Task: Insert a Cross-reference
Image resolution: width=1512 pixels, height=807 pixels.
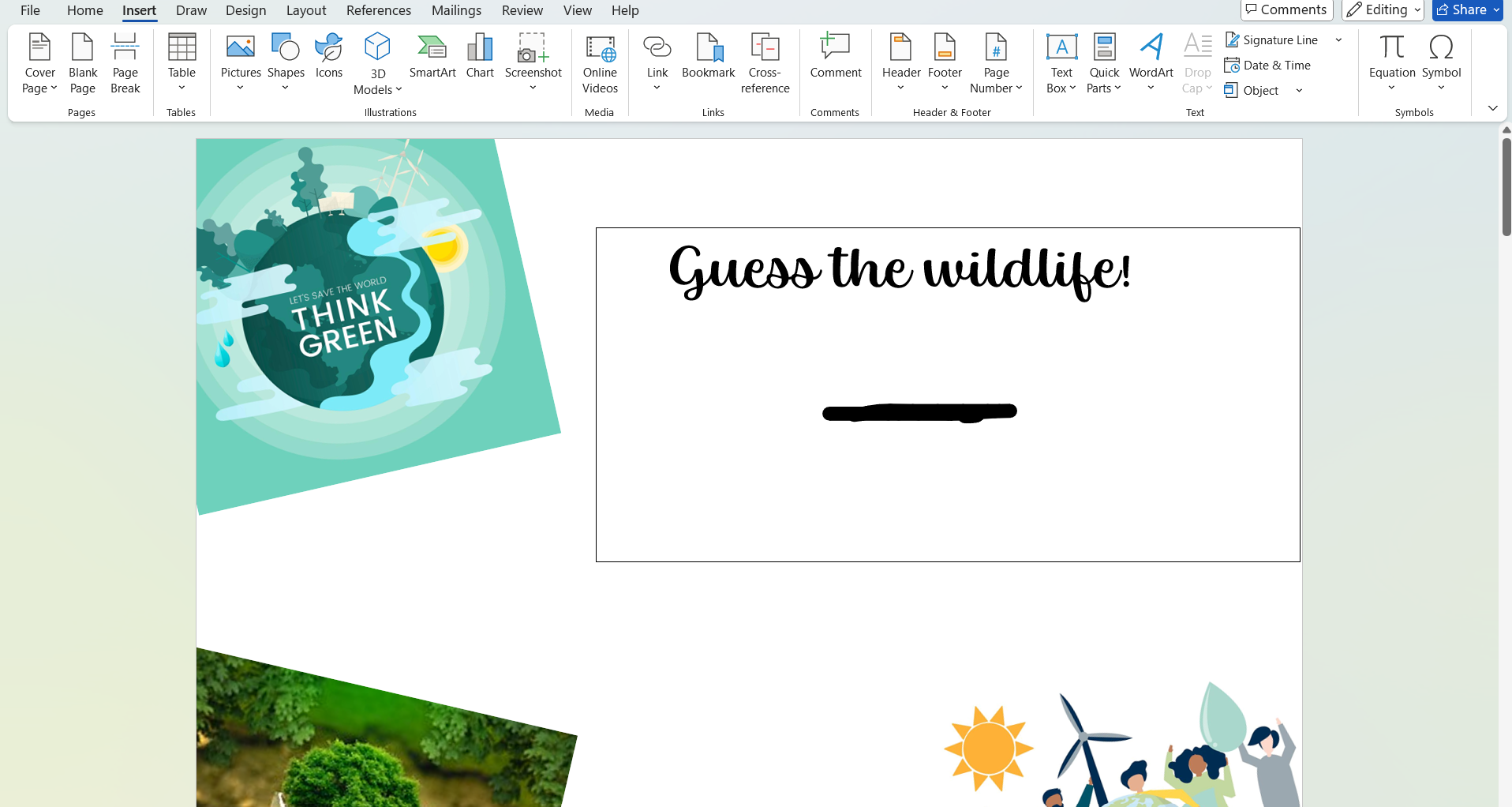Action: pyautogui.click(x=764, y=63)
